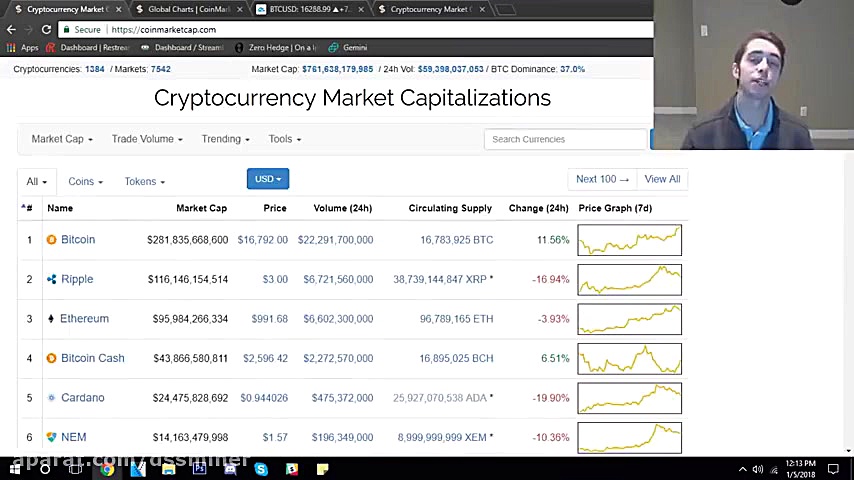Open the Bitcoin name link
Image resolution: width=854 pixels, height=480 pixels.
point(78,240)
